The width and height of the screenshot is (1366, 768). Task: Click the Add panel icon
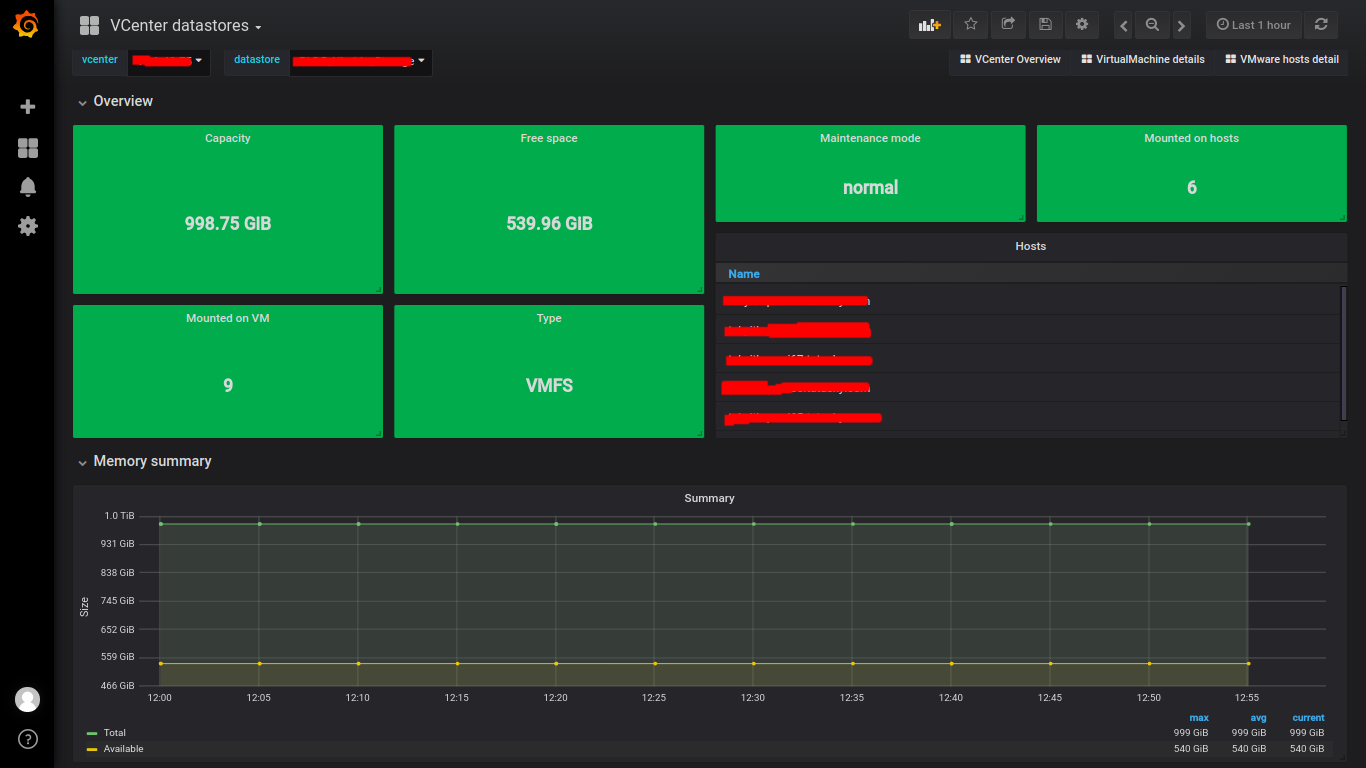930,25
